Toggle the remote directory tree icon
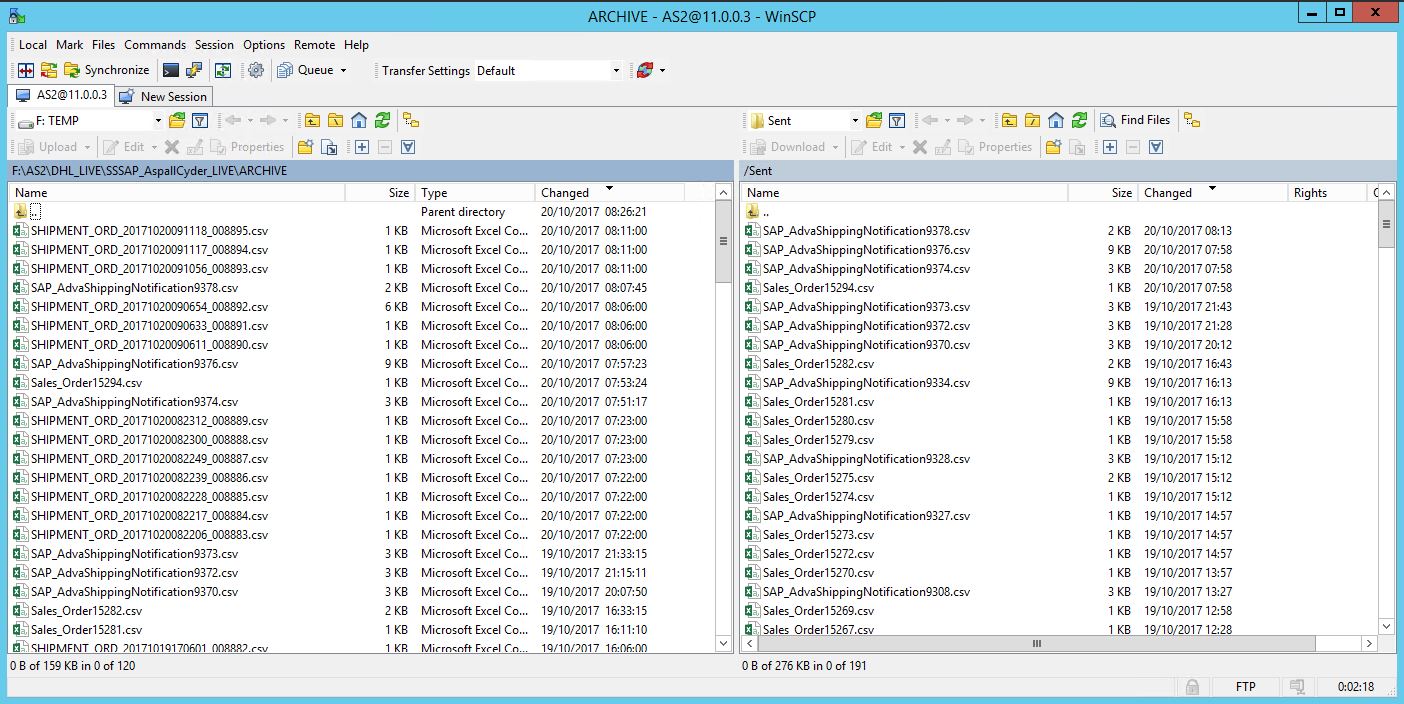Viewport: 1404px width, 704px height. [1191, 120]
